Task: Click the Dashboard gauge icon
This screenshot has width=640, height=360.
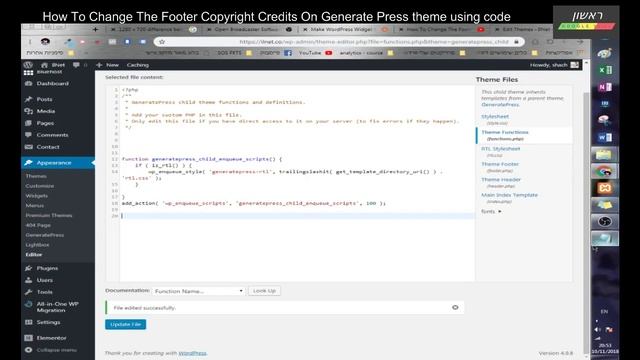Action: [x=28, y=84]
